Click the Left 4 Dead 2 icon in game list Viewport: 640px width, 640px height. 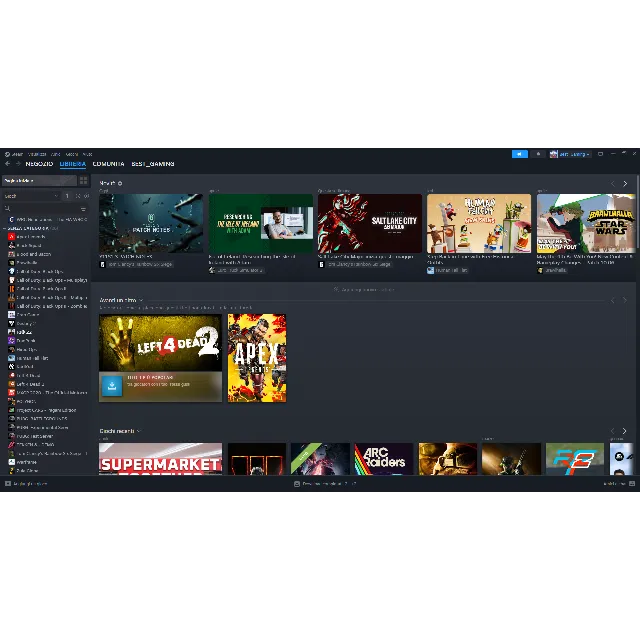pyautogui.click(x=11, y=384)
